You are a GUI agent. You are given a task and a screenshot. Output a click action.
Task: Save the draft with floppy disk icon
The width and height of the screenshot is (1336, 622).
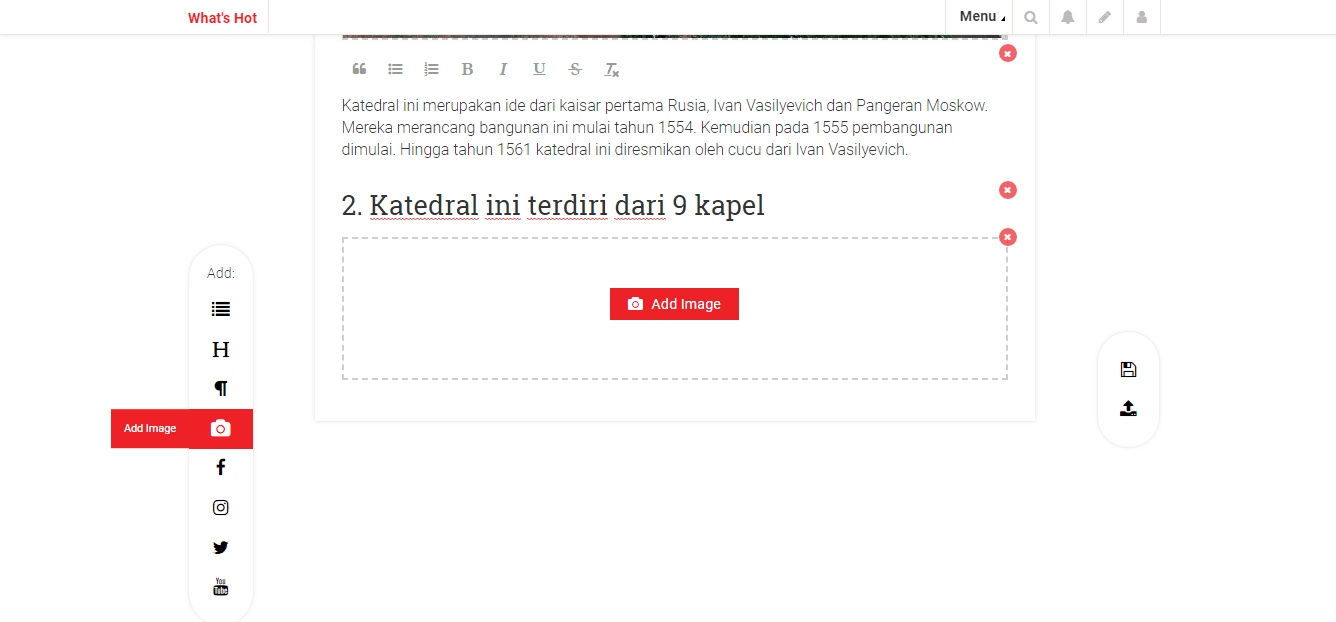click(x=1128, y=370)
